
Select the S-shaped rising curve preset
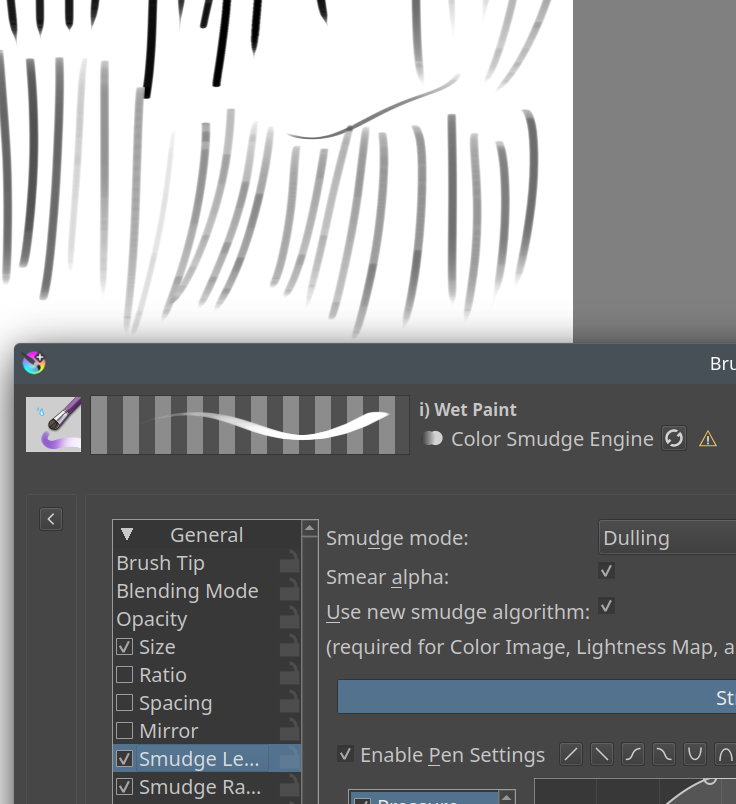point(632,754)
